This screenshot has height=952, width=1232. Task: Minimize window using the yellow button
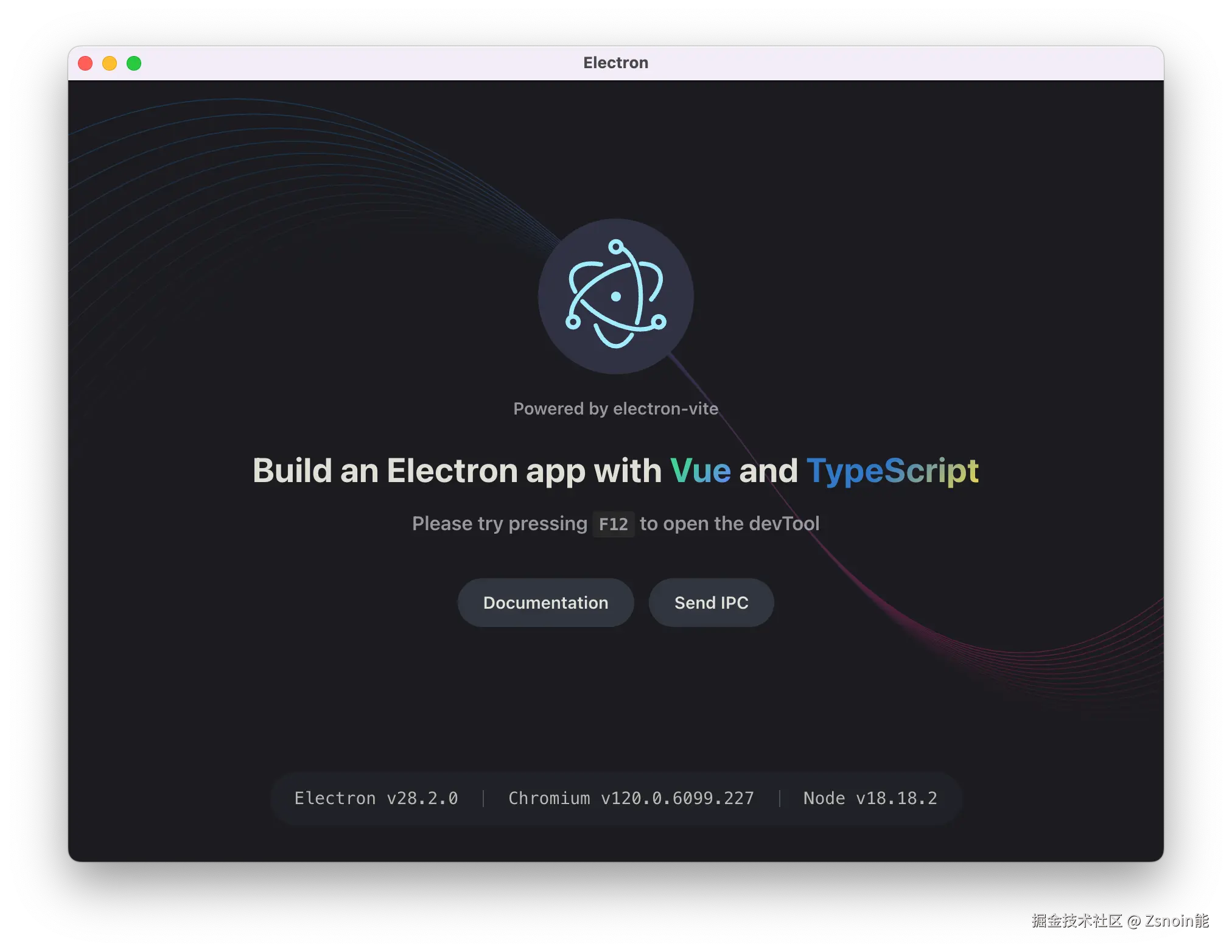(x=110, y=63)
